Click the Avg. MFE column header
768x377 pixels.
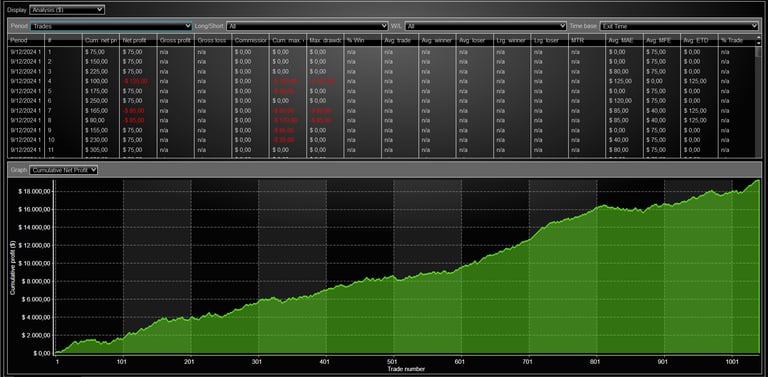(662, 40)
